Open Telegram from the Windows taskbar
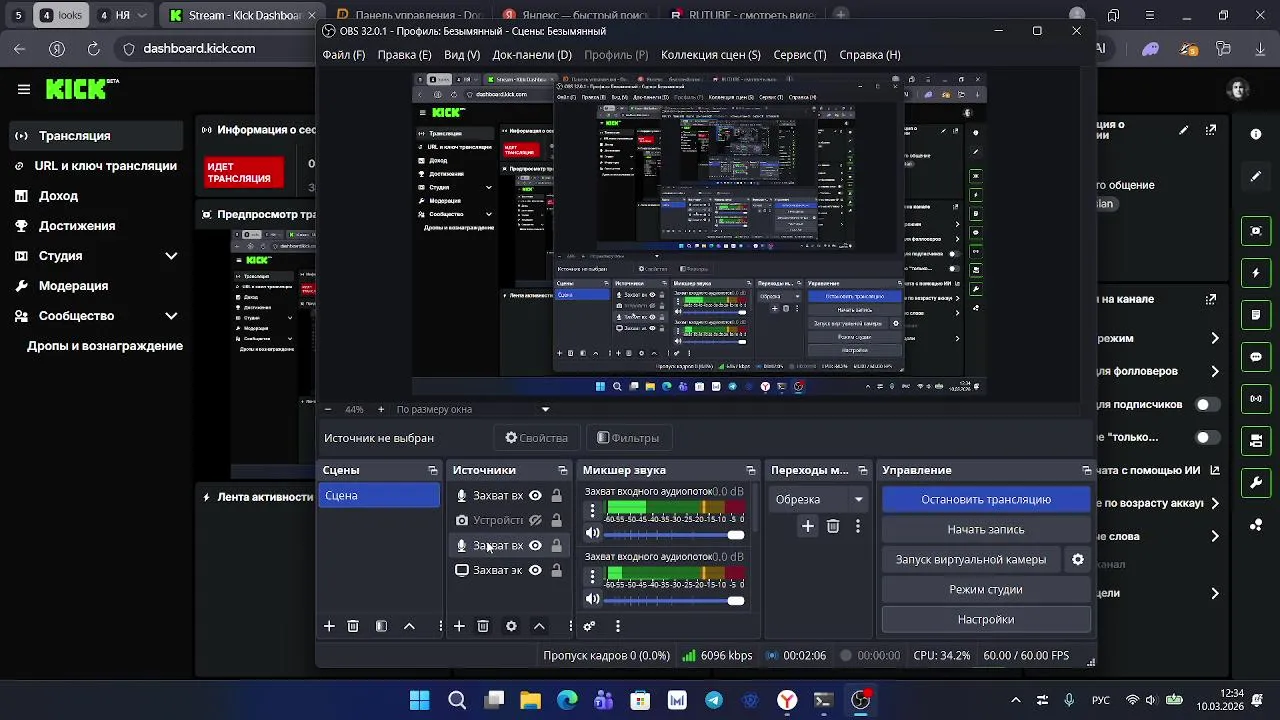1280x720 pixels. tap(714, 700)
